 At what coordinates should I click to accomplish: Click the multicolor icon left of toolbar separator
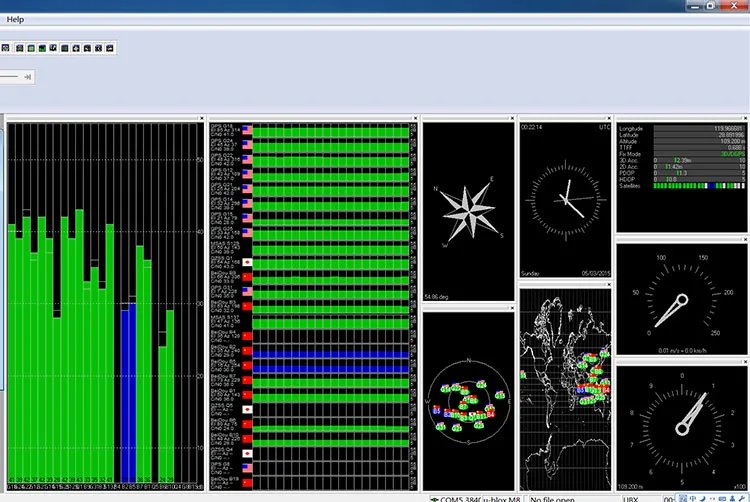(6, 48)
